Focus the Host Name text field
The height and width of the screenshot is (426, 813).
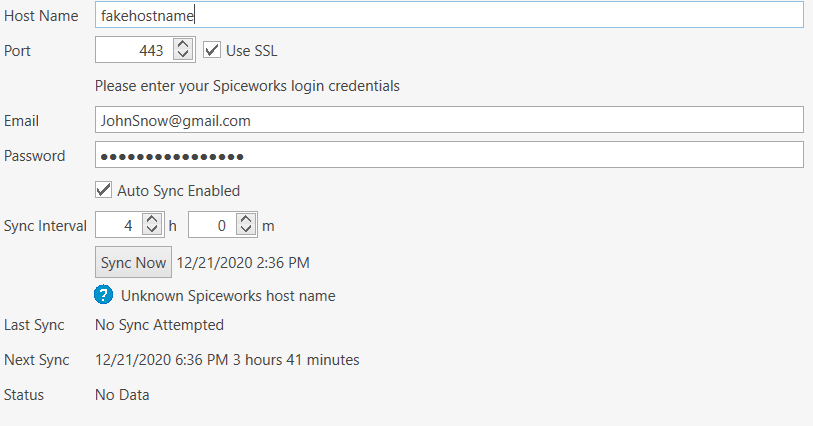click(450, 15)
